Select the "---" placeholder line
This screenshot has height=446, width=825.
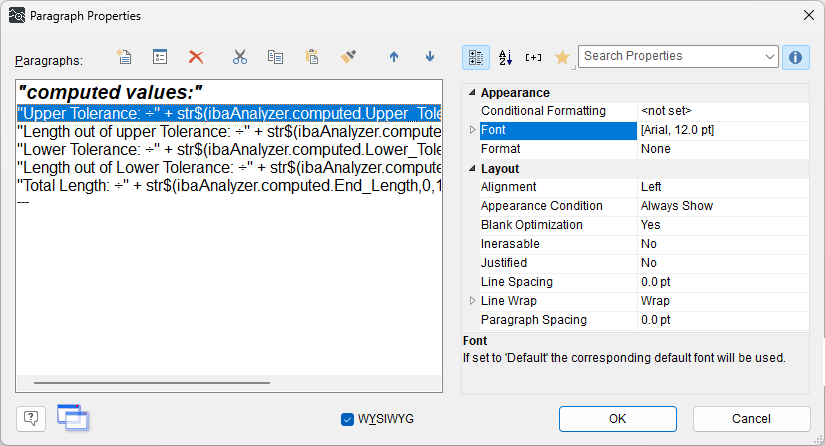(23, 202)
